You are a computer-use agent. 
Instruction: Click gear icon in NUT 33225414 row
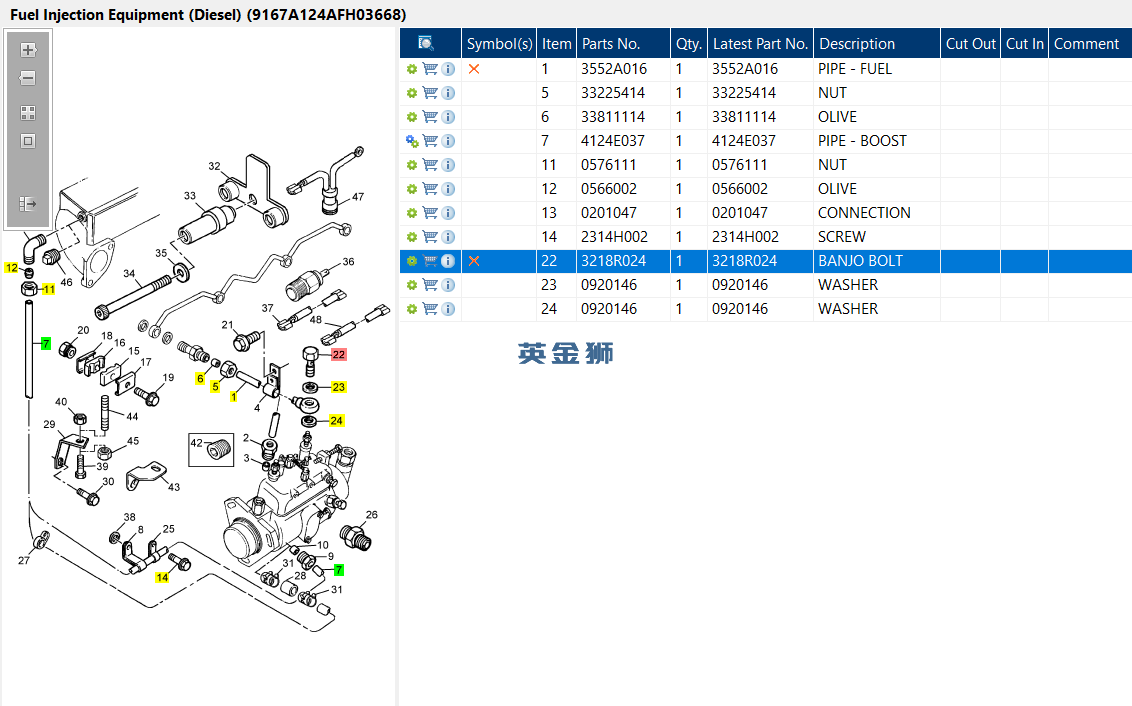tap(412, 93)
